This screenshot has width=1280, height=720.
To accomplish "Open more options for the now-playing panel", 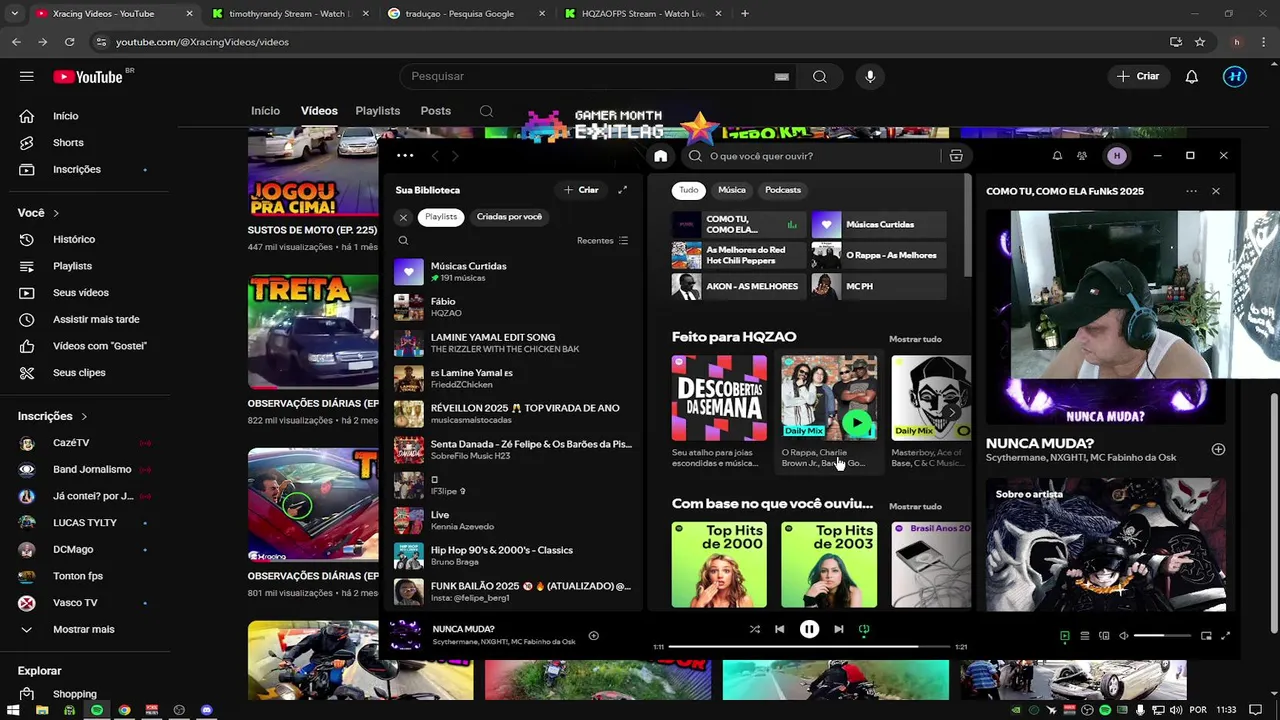I will pos(1191,191).
